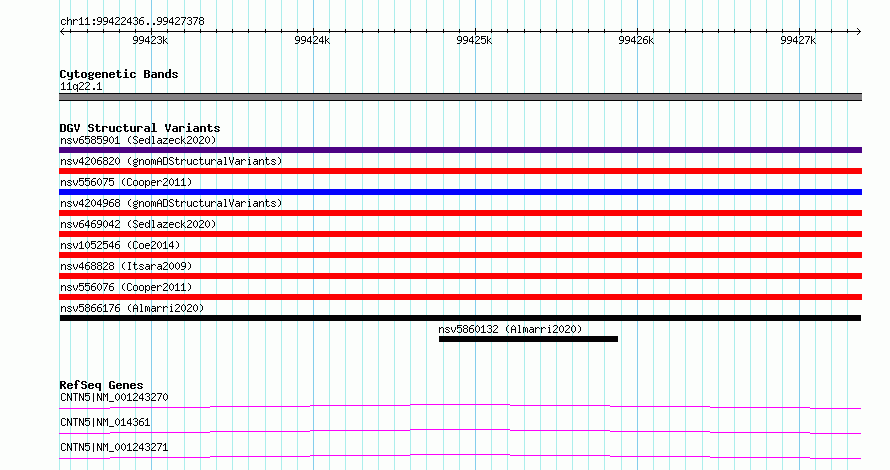Open variant nsv556076 (Cooper2011) label
Screen dimensions: 890x470
[x=126, y=287]
